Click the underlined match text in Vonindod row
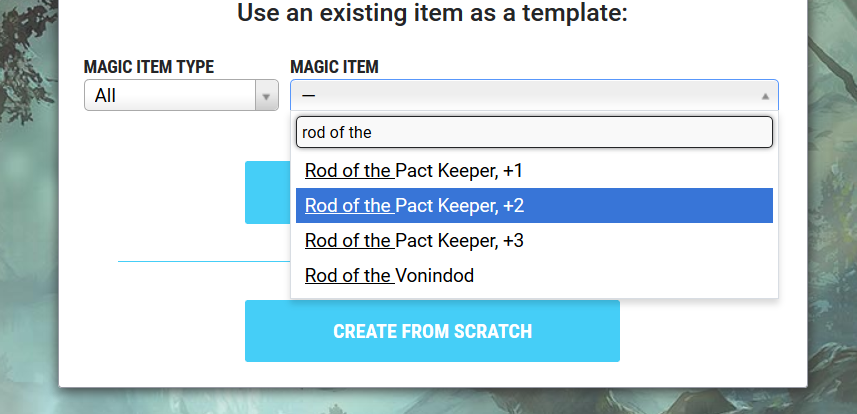 (350, 276)
